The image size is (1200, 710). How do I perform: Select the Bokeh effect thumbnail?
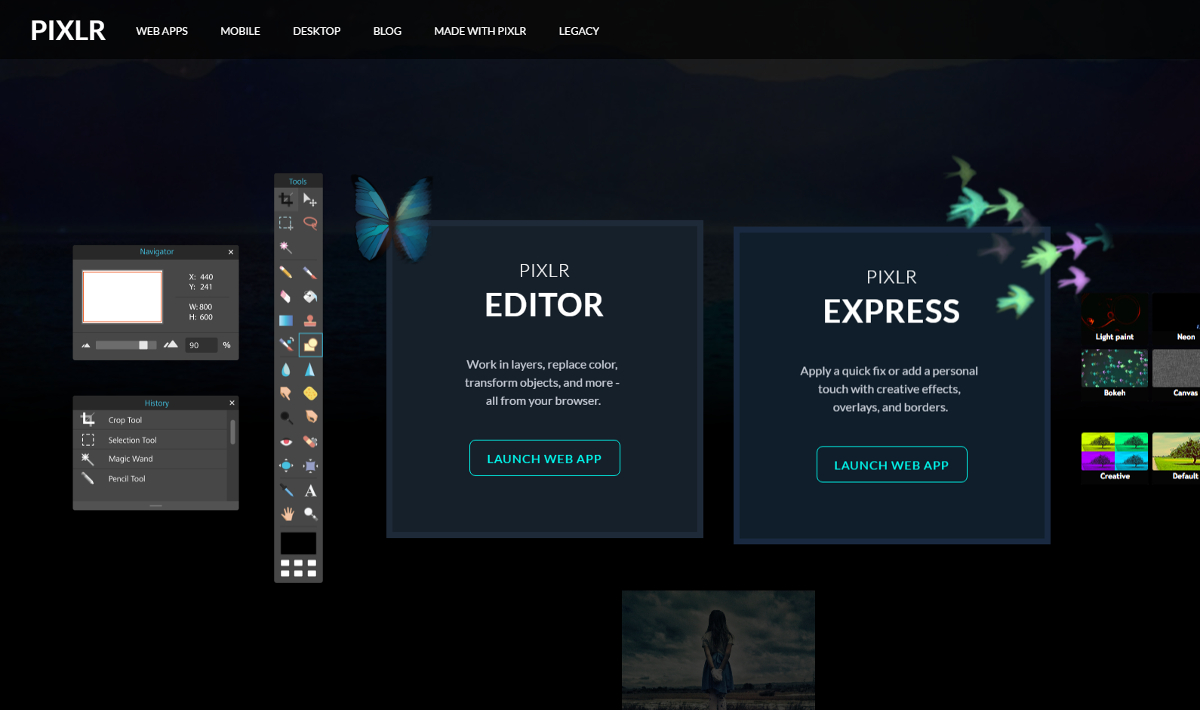1114,369
